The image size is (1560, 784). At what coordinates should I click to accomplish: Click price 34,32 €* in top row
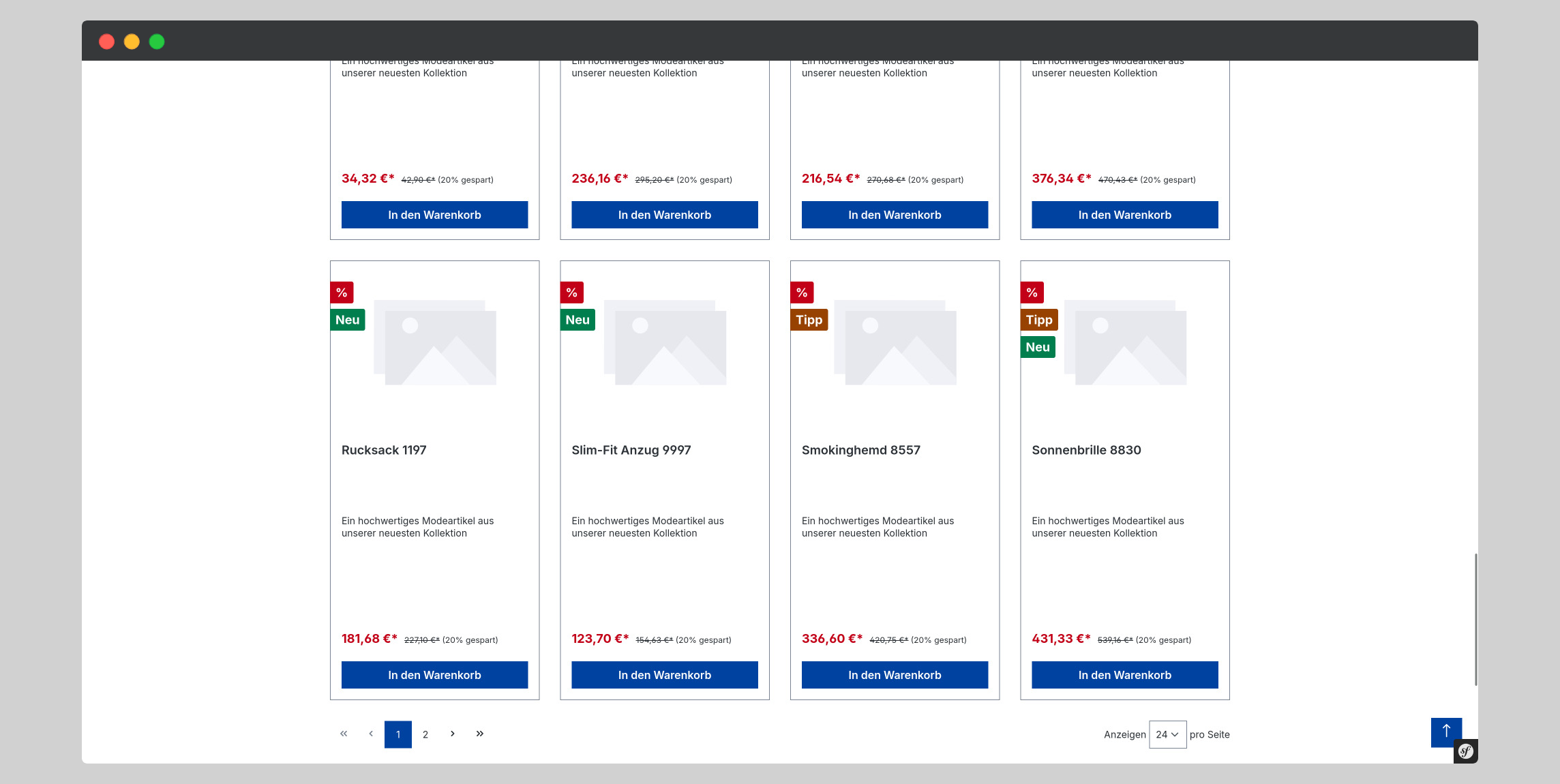pos(367,179)
